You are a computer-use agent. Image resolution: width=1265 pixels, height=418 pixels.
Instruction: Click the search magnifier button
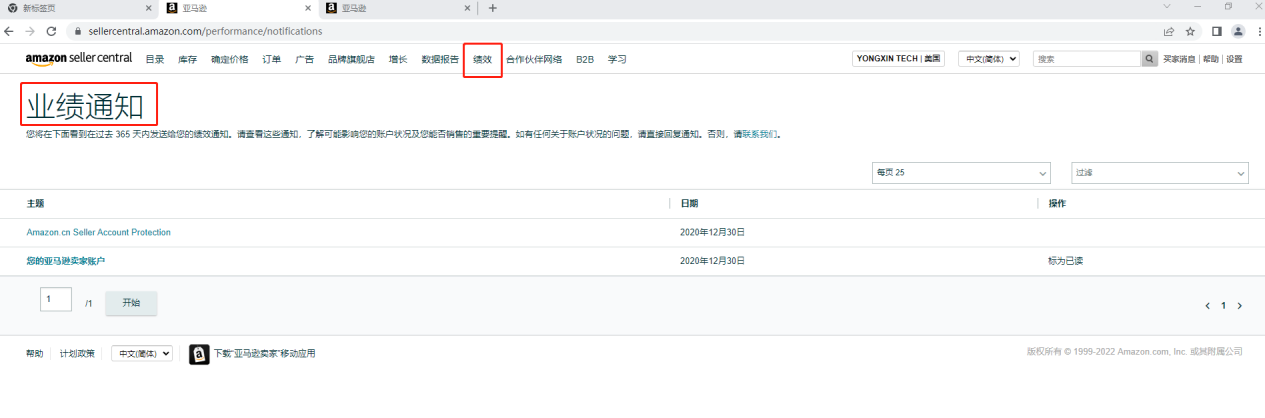point(1150,59)
